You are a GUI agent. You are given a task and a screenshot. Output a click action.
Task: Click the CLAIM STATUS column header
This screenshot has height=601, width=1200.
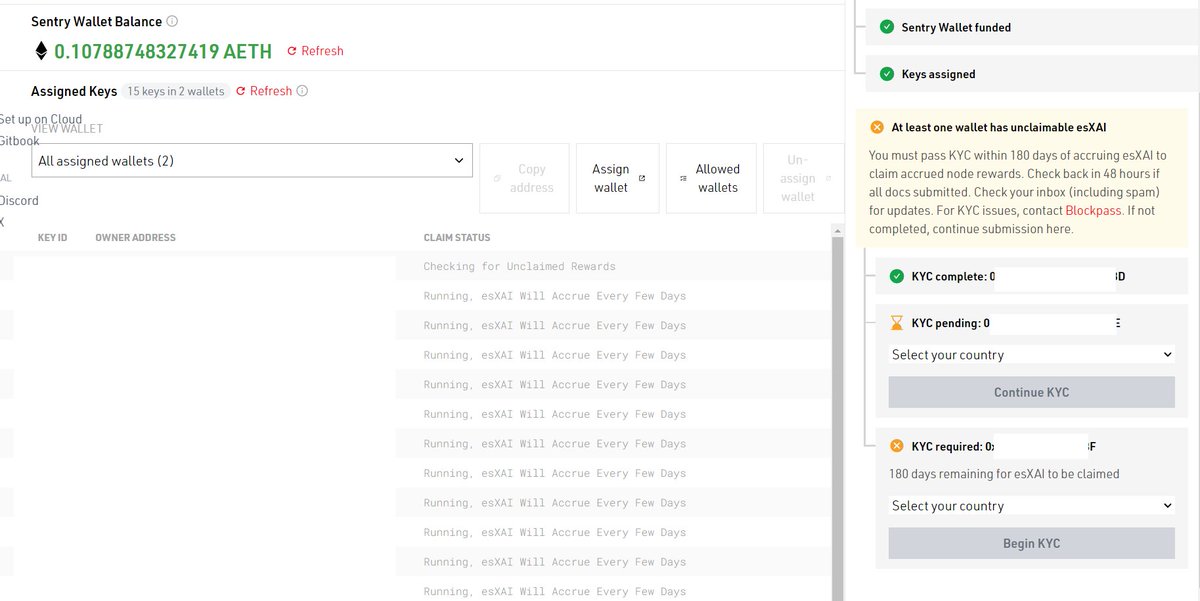pos(457,238)
